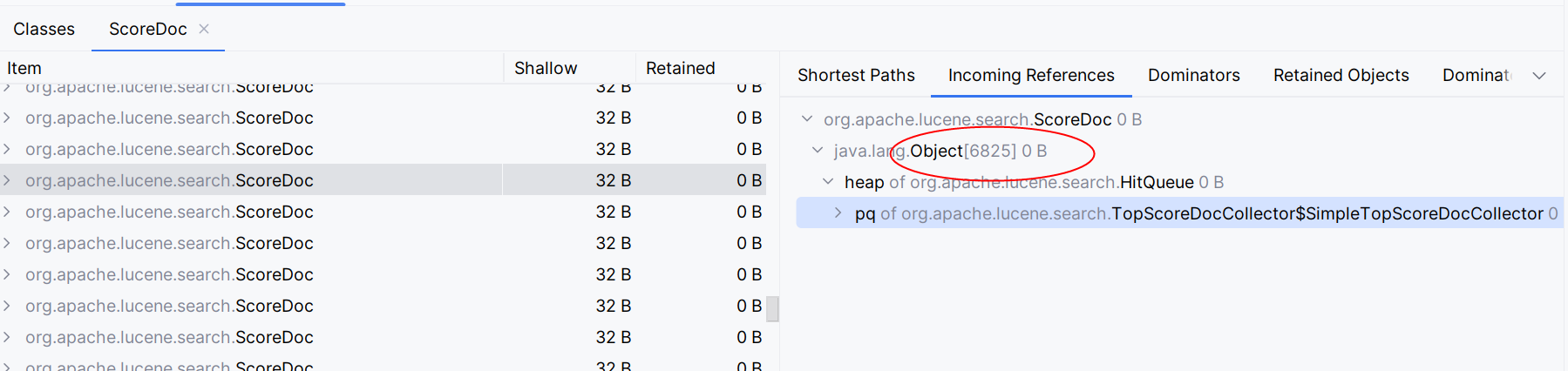
Task: Close the ScoreDoc tab
Action: [x=204, y=29]
